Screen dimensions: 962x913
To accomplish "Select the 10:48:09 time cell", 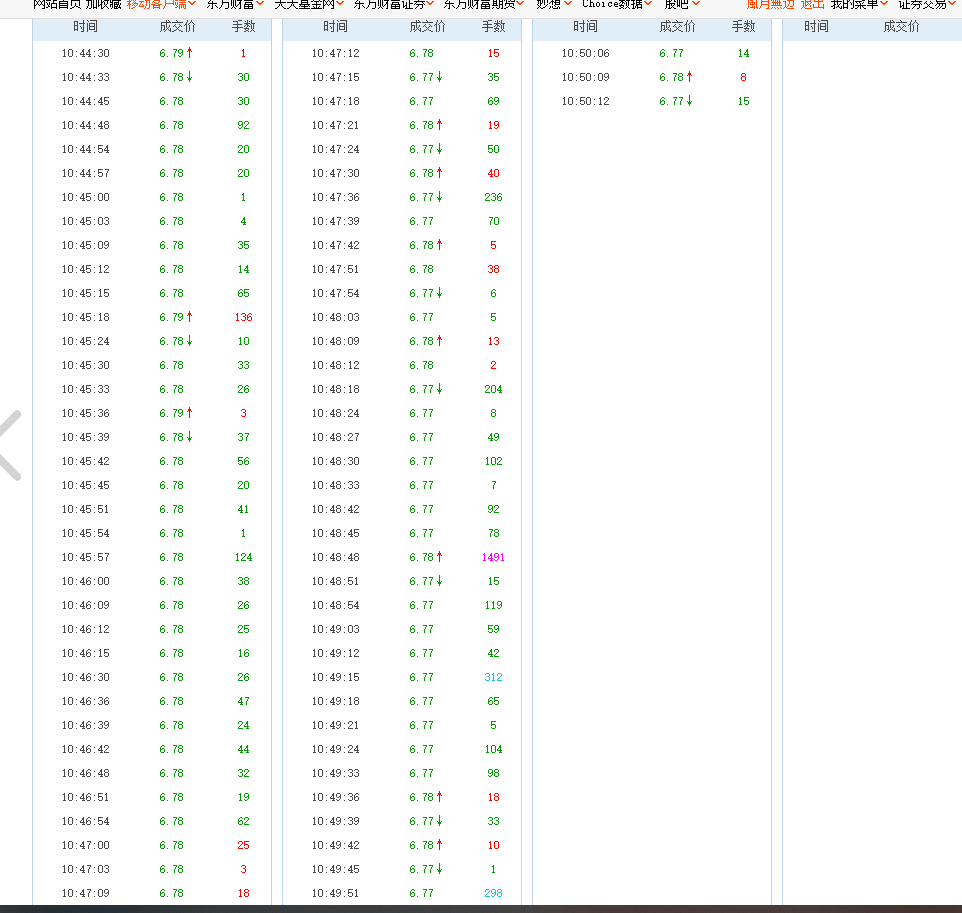I will click(x=336, y=341).
